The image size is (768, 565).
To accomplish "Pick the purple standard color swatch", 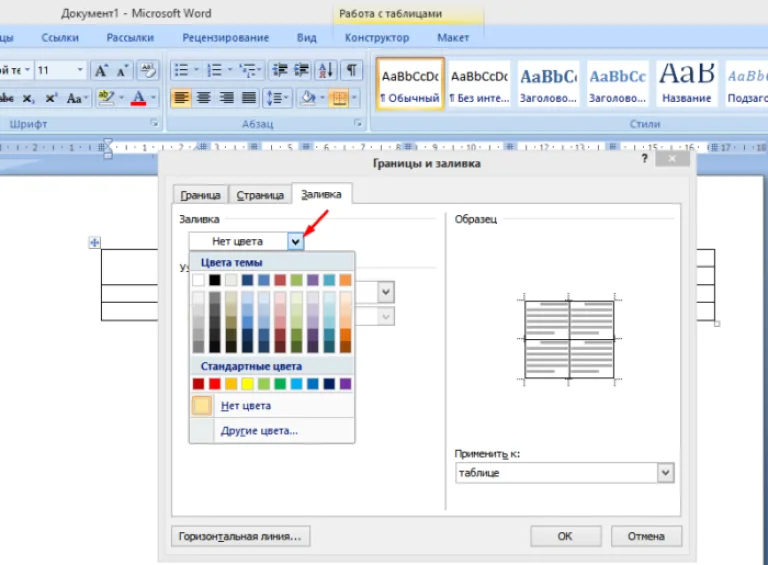I will coord(345,384).
